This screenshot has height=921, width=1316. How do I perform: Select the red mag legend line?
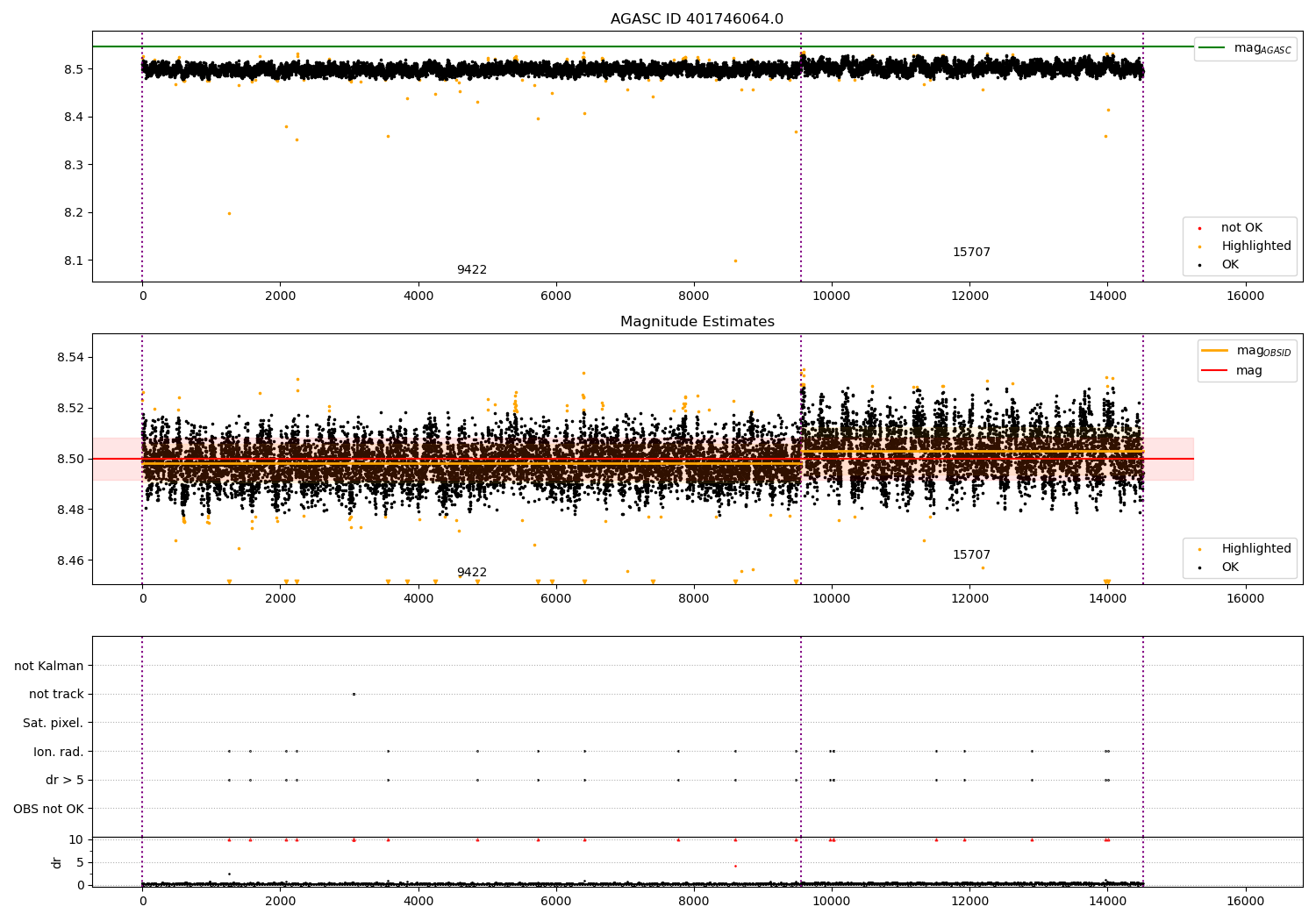pos(1214,370)
